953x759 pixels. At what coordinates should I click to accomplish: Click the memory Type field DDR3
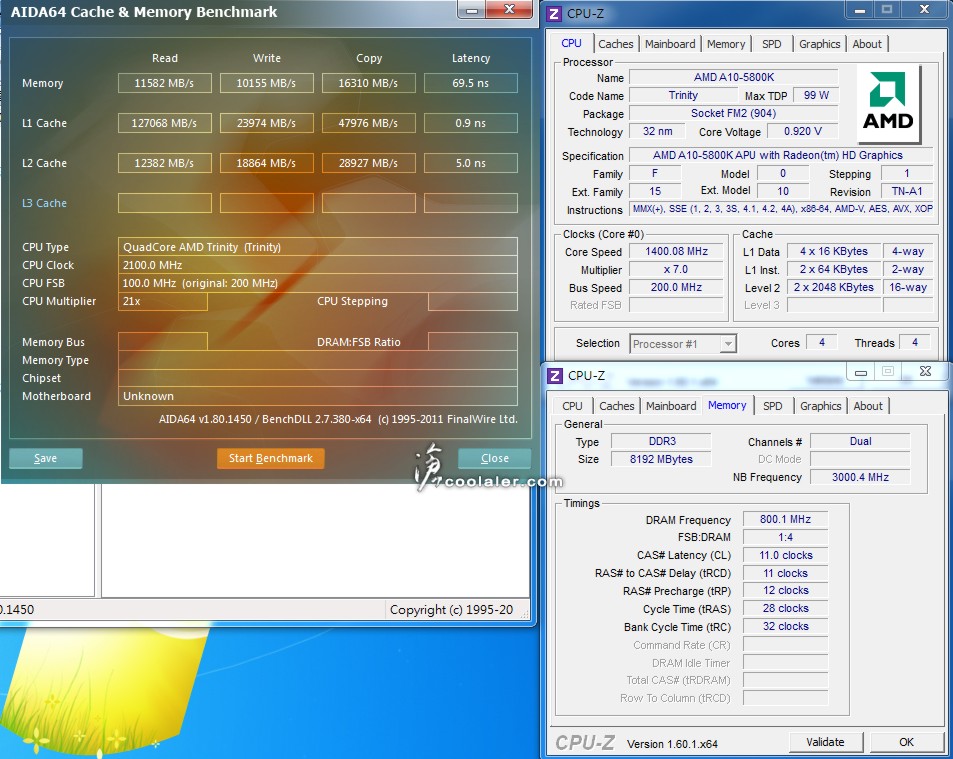tap(661, 441)
